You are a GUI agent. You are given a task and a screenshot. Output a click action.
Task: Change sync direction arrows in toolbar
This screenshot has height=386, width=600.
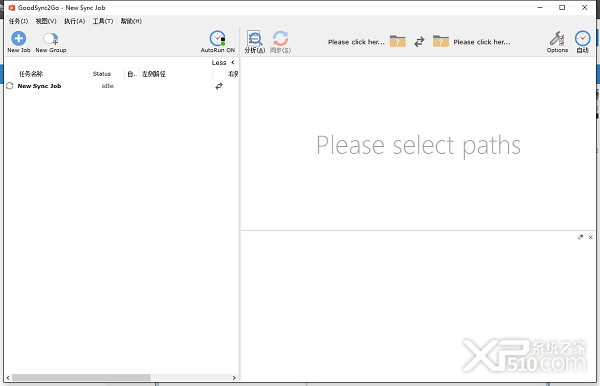(x=419, y=41)
